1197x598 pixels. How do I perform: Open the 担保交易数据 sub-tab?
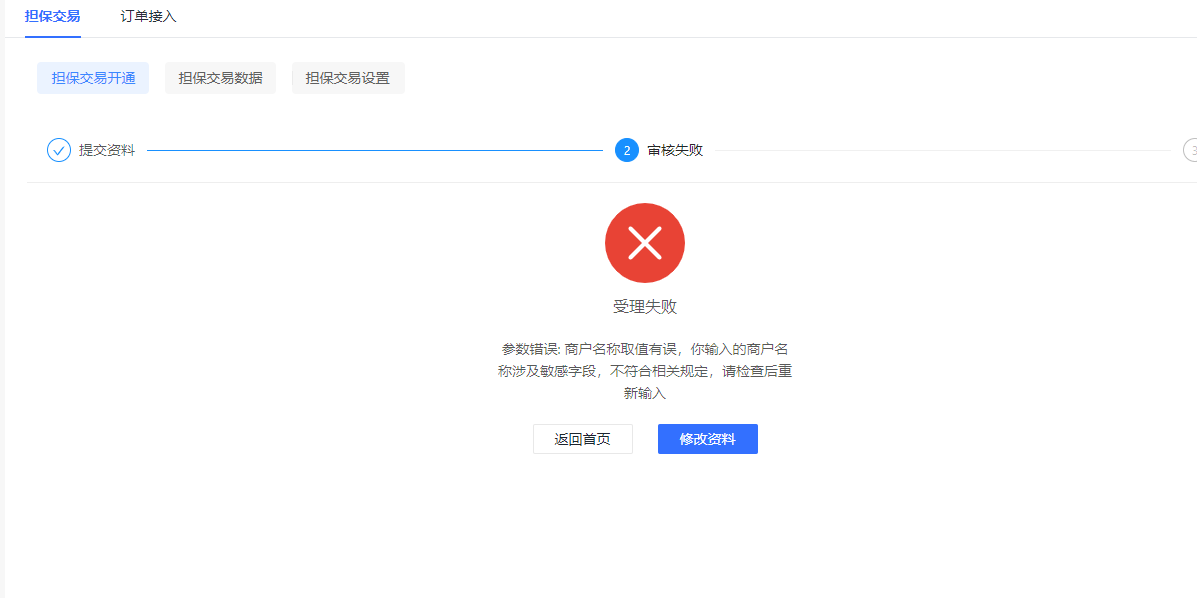221,78
